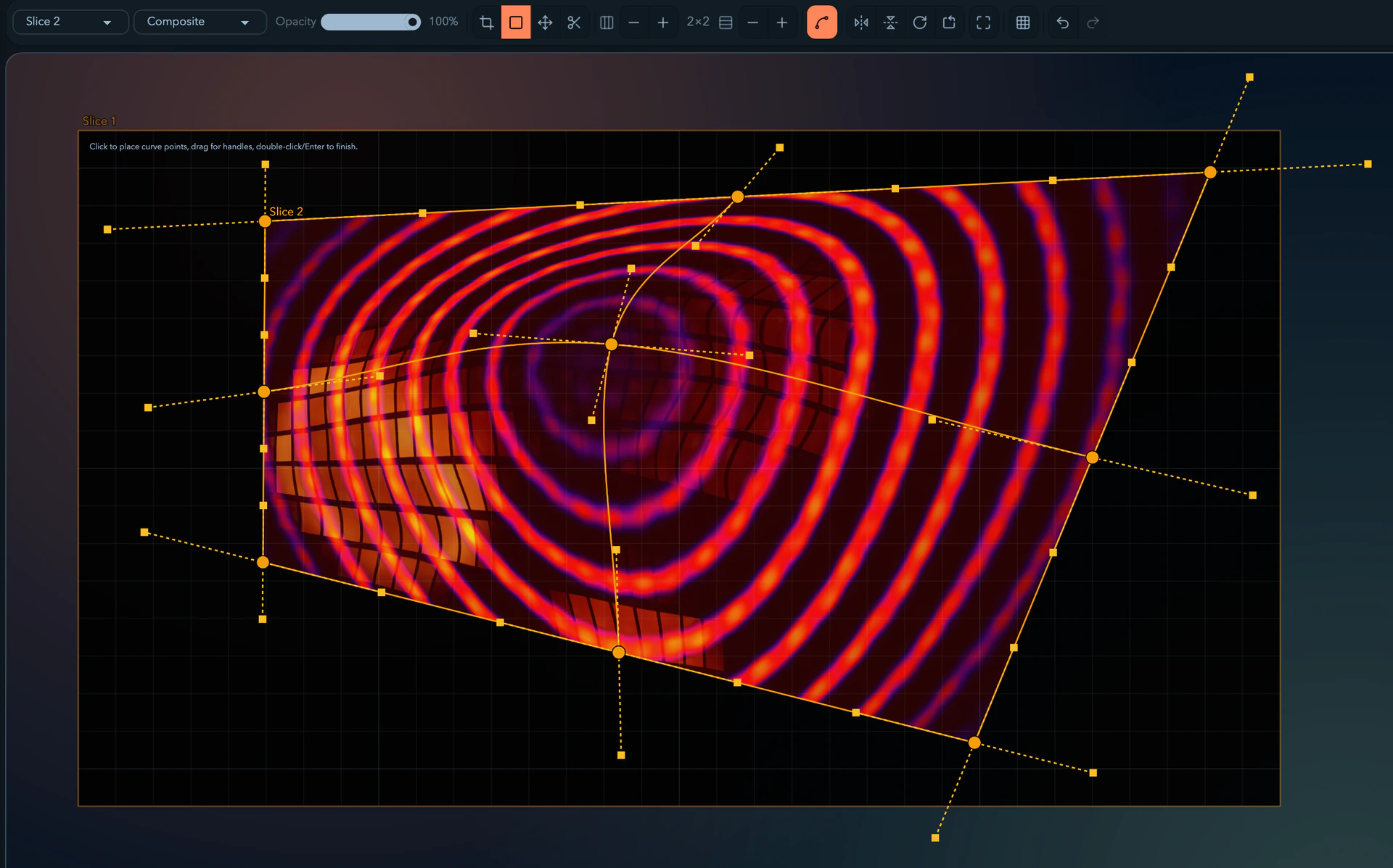Decrease column count with minus button

click(x=633, y=22)
